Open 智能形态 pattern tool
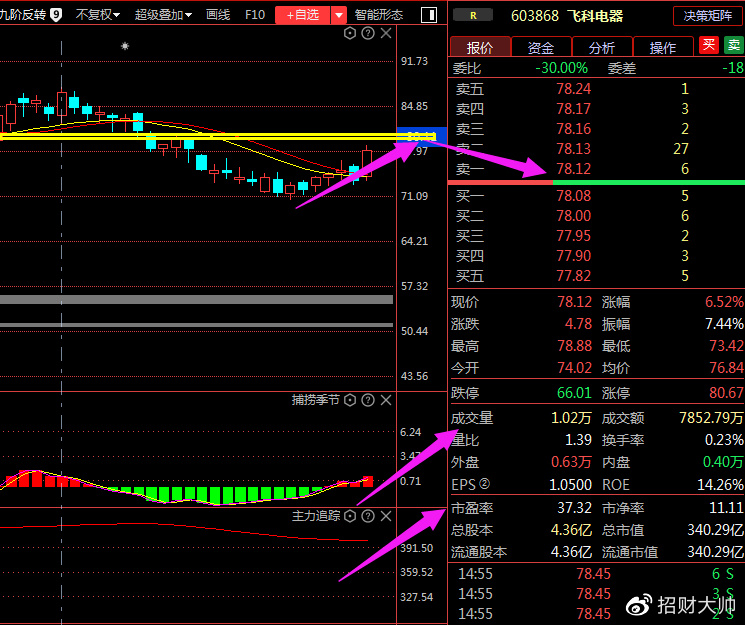The width and height of the screenshot is (745, 625). point(379,15)
